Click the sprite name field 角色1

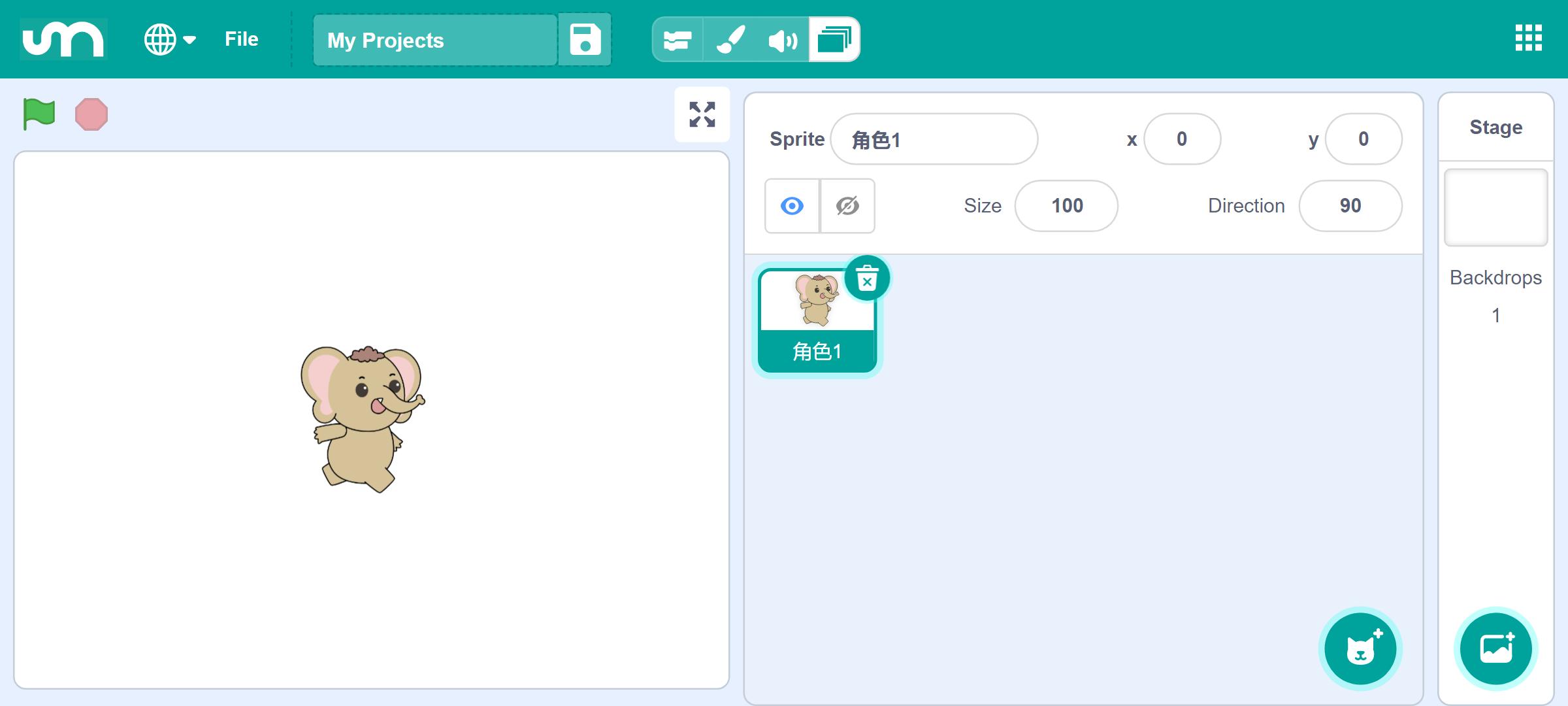click(x=934, y=139)
